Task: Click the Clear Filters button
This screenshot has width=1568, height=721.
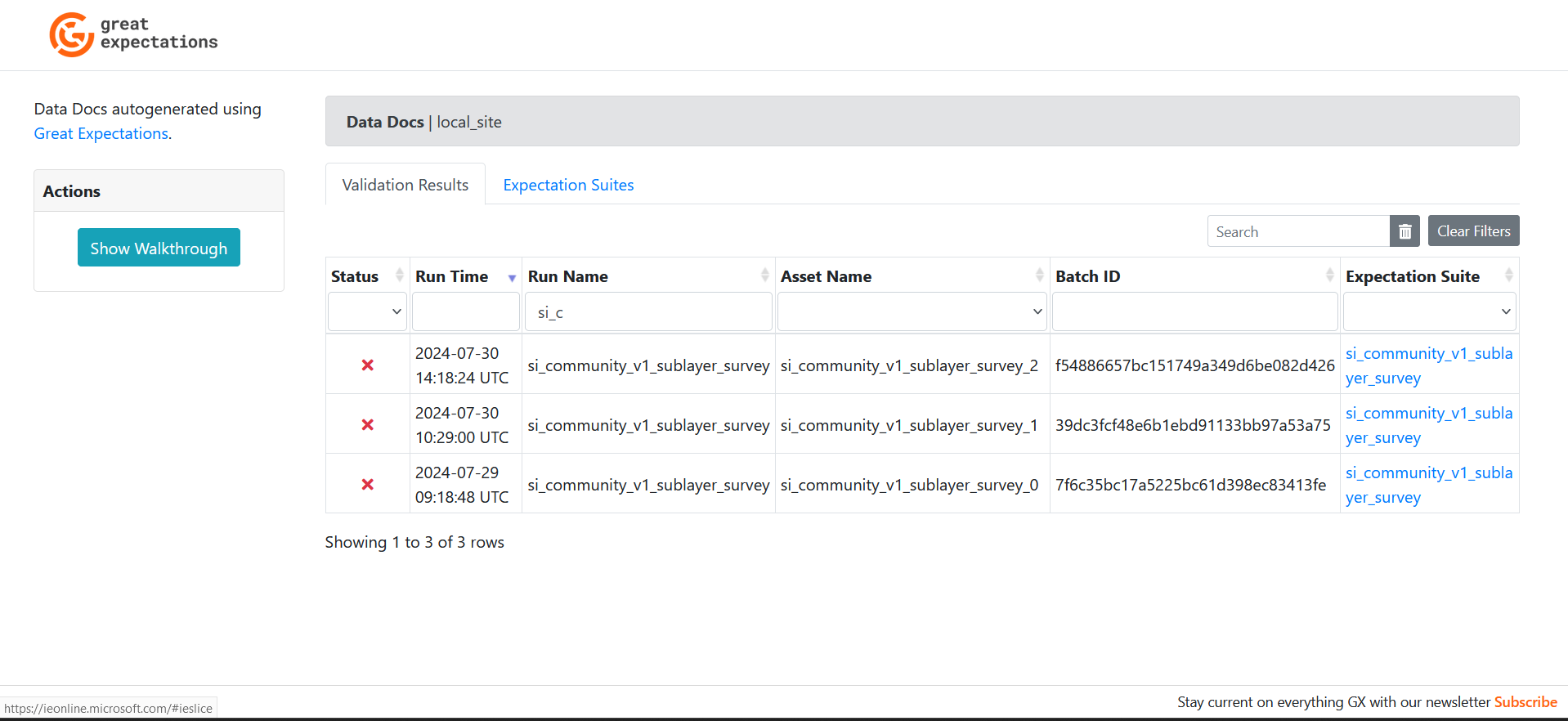Action: 1473,231
